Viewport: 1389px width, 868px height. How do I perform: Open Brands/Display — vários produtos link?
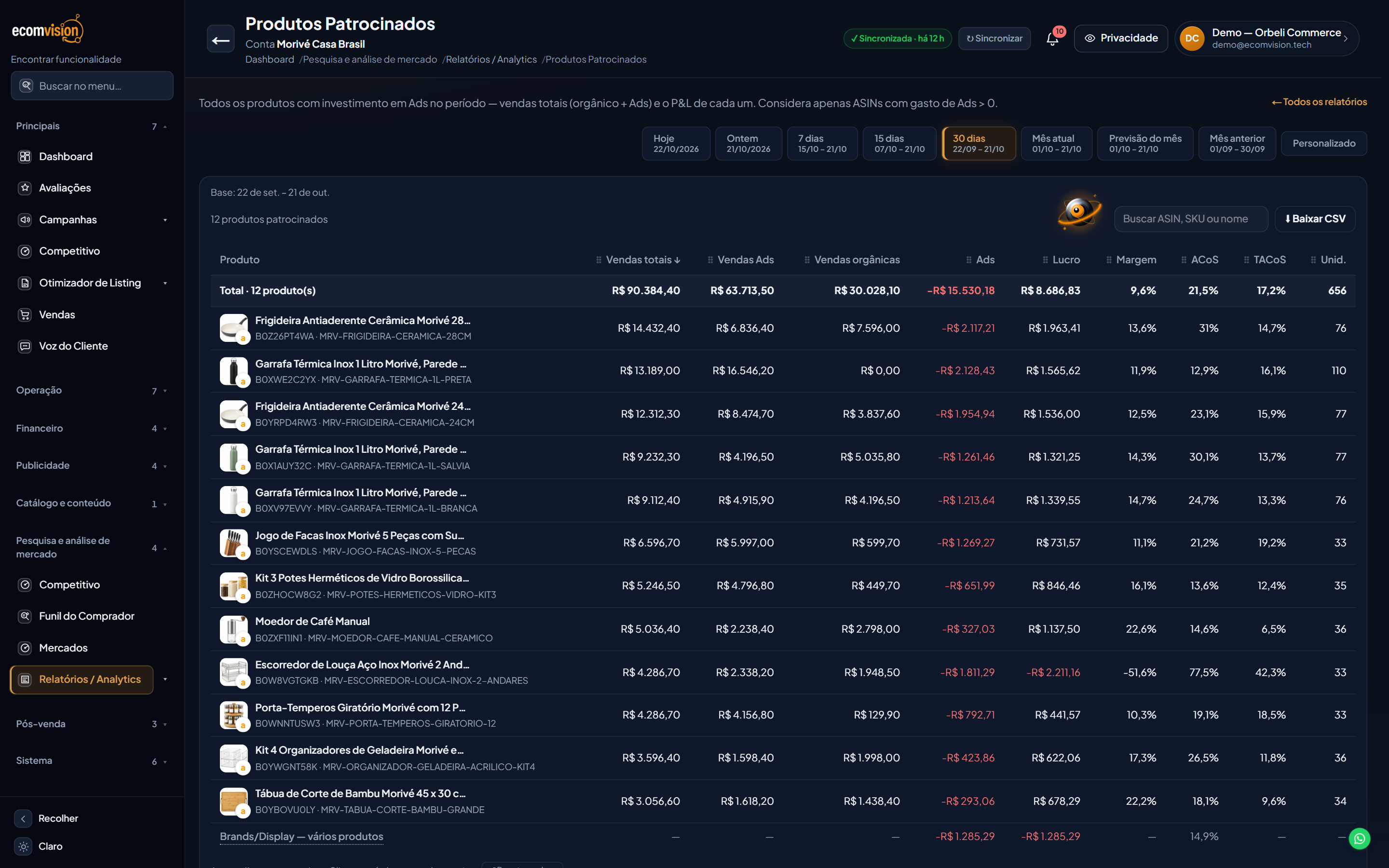point(301,837)
